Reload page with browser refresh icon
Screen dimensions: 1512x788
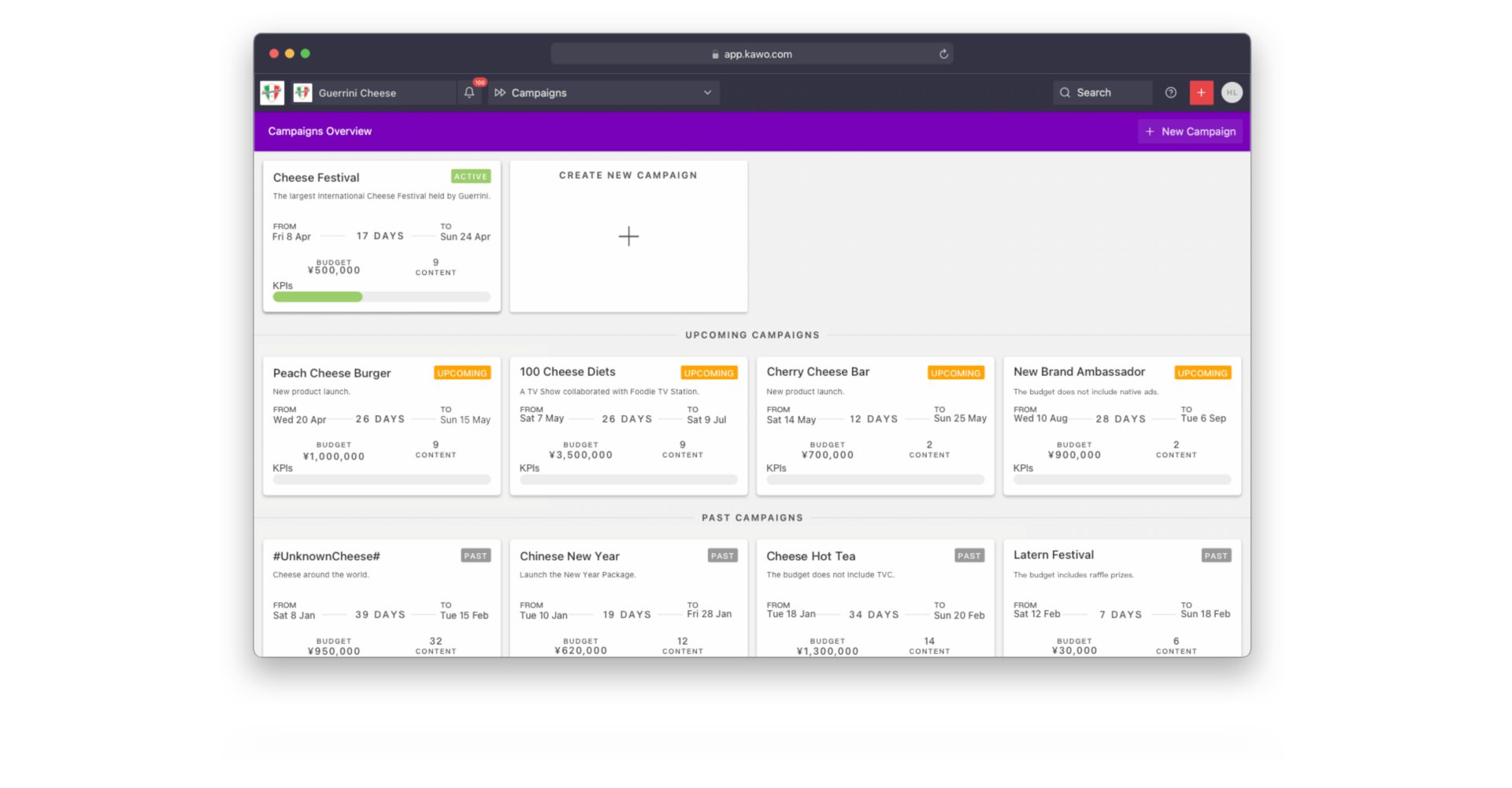pos(943,54)
